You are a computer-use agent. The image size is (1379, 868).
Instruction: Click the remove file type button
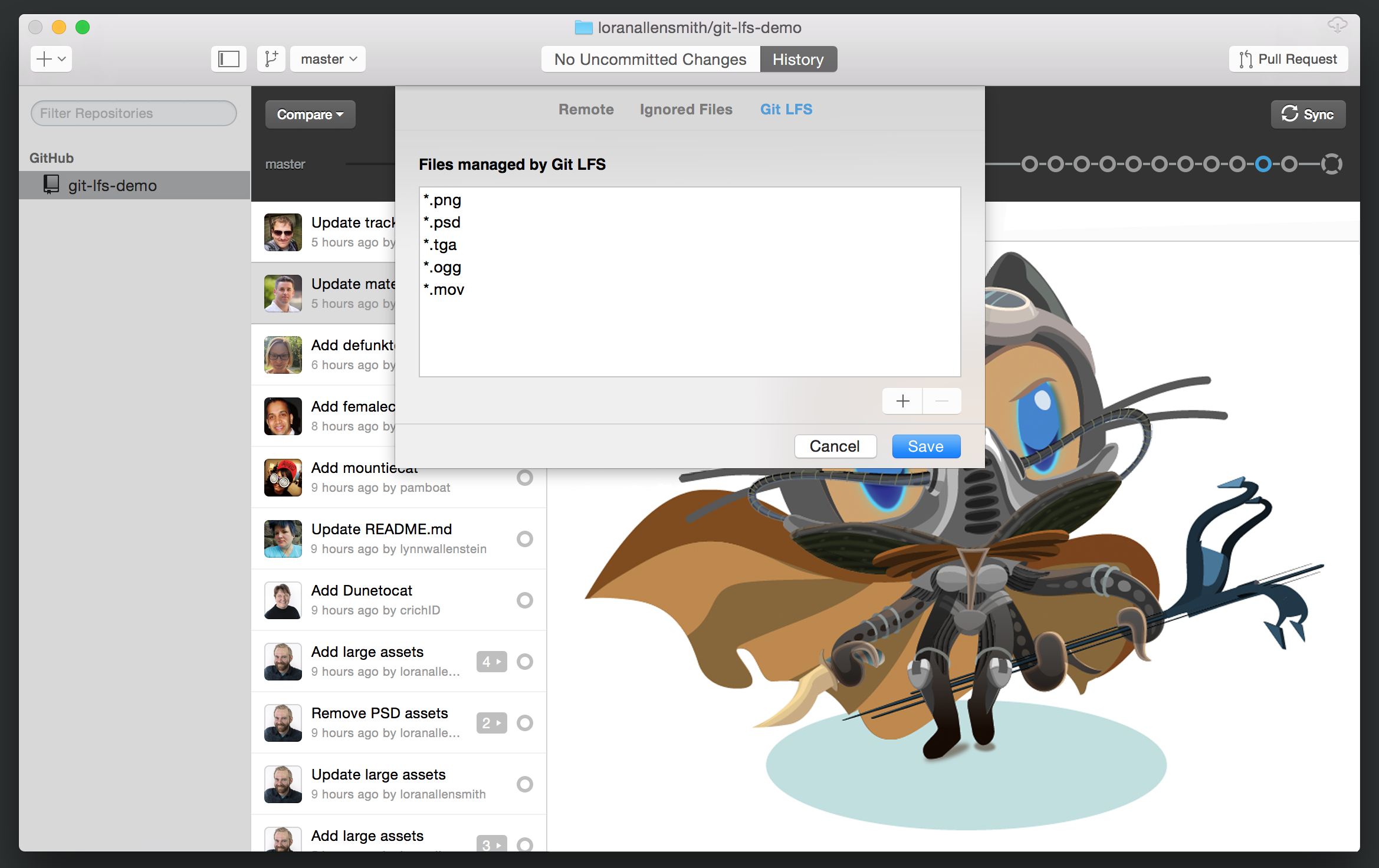pyautogui.click(x=940, y=400)
